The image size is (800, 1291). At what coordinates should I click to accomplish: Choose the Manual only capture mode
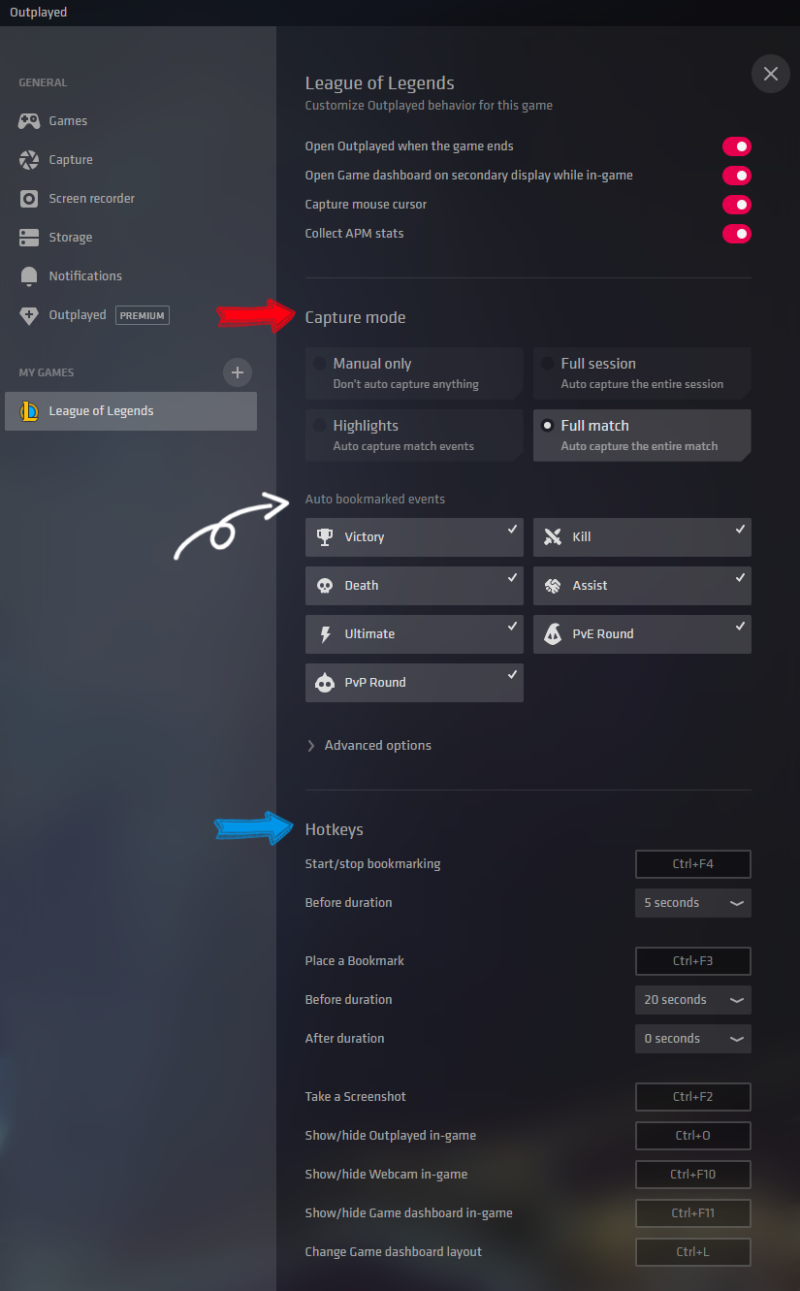[x=414, y=373]
